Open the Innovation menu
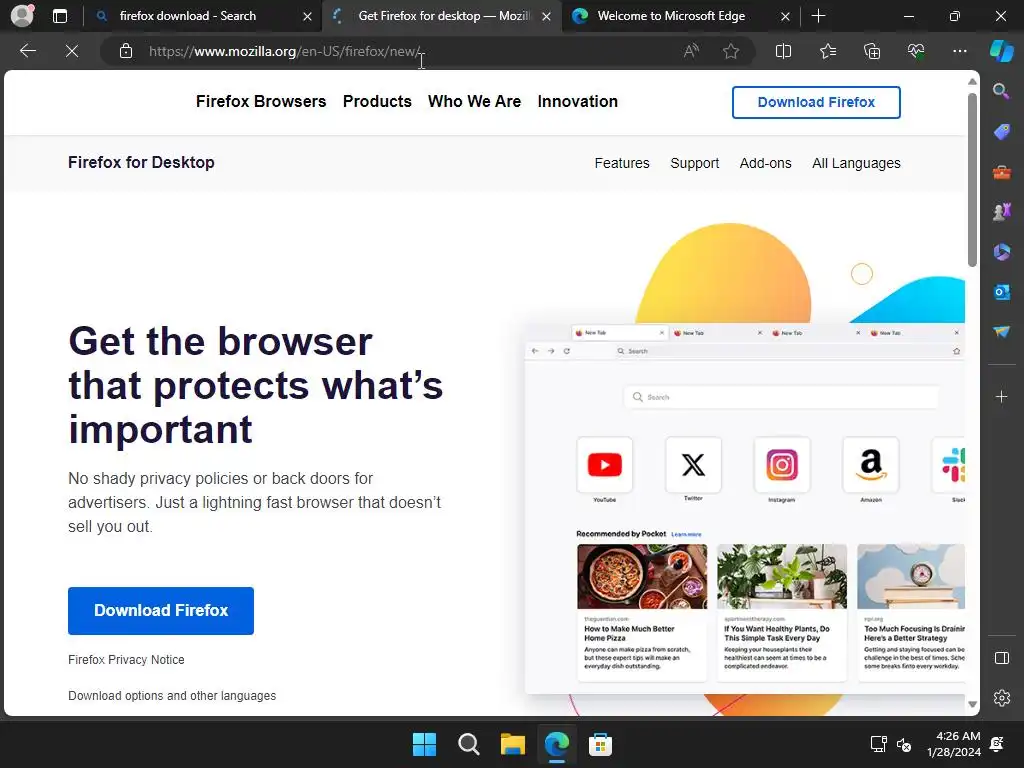The height and width of the screenshot is (768, 1024). 577,101
